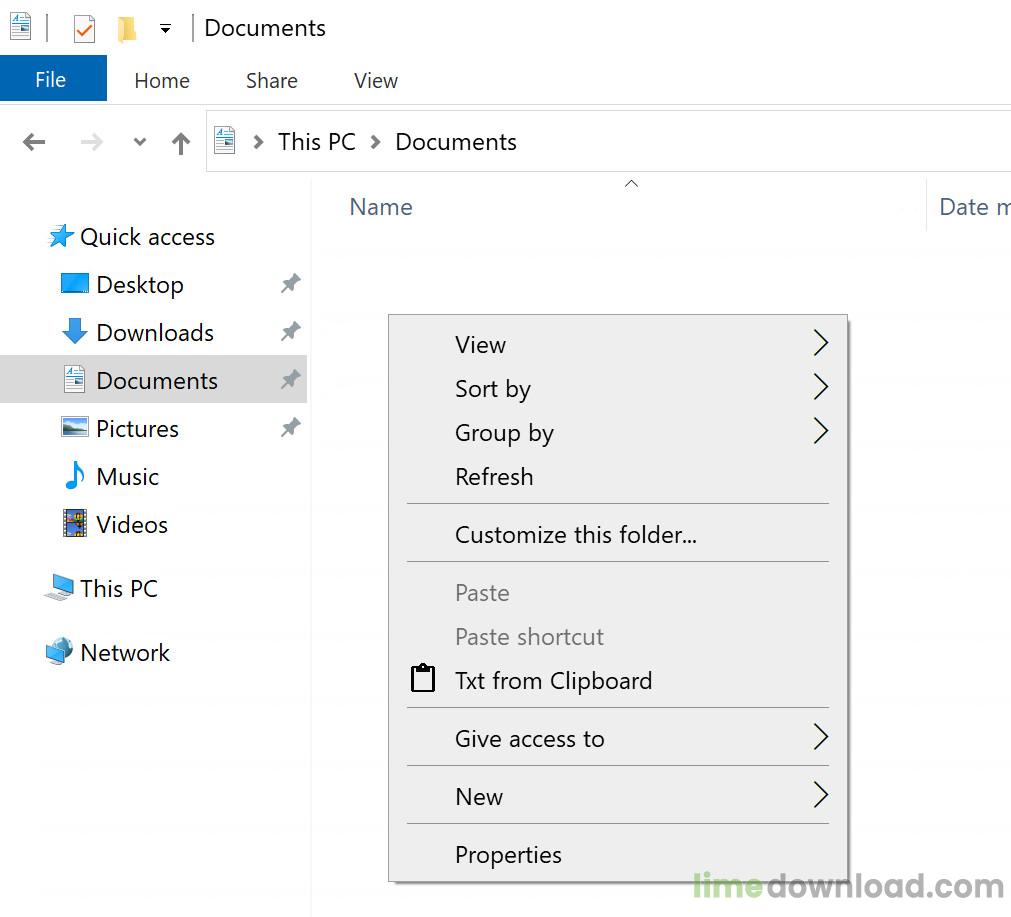This screenshot has height=917, width=1011.
Task: Click the Properties icon in quick access toolbar
Action: [x=84, y=29]
